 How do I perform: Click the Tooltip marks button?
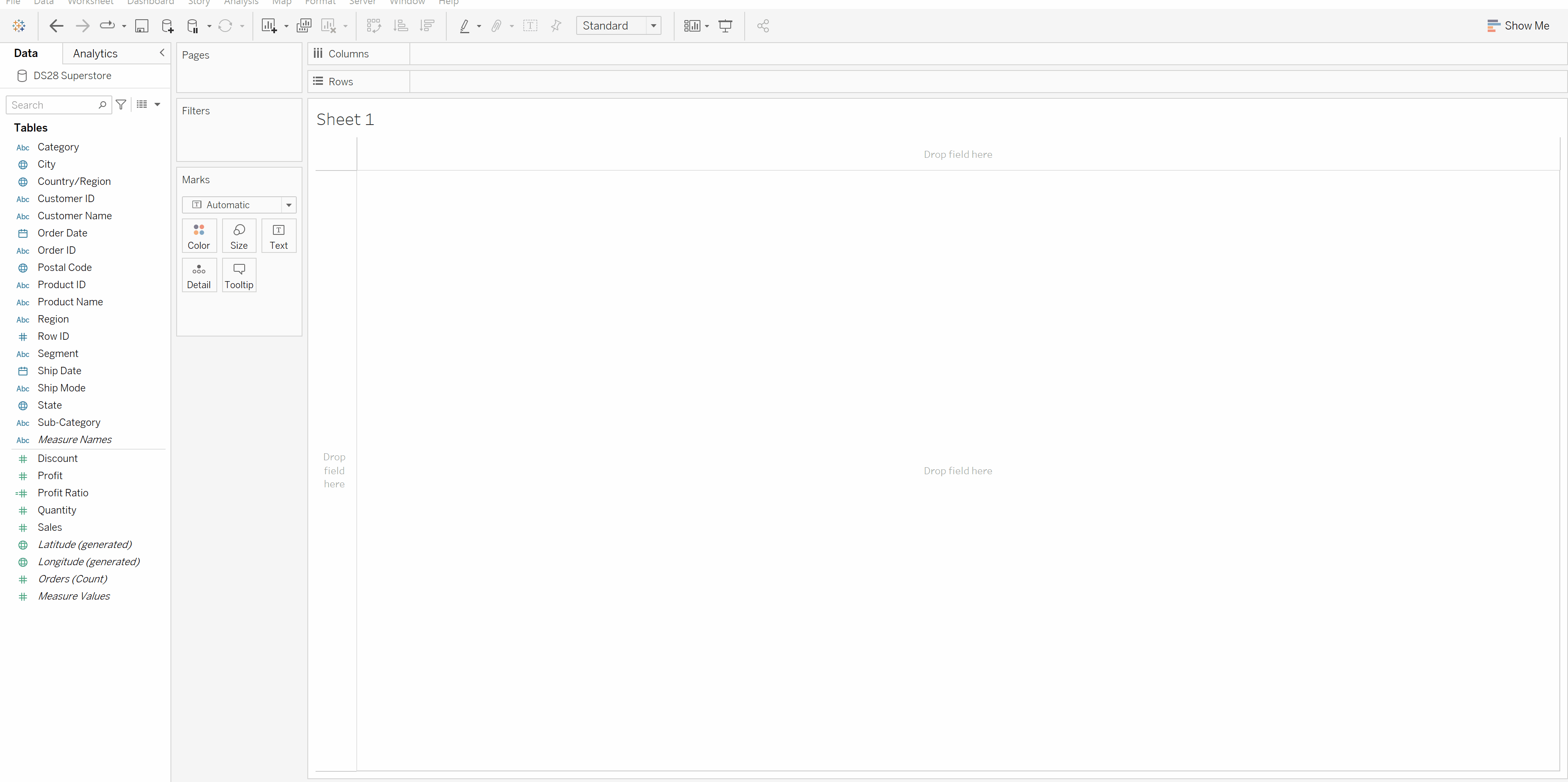coord(239,275)
